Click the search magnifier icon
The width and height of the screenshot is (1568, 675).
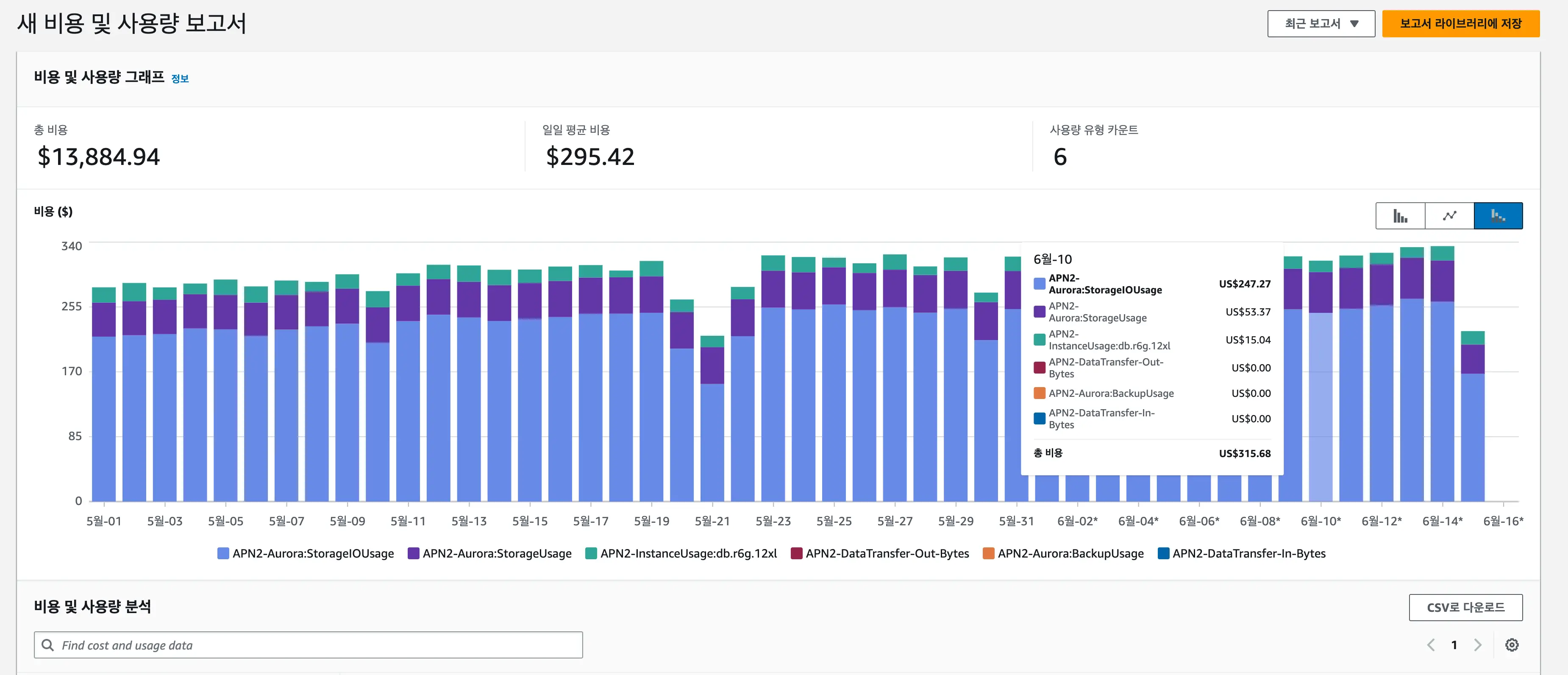click(47, 644)
